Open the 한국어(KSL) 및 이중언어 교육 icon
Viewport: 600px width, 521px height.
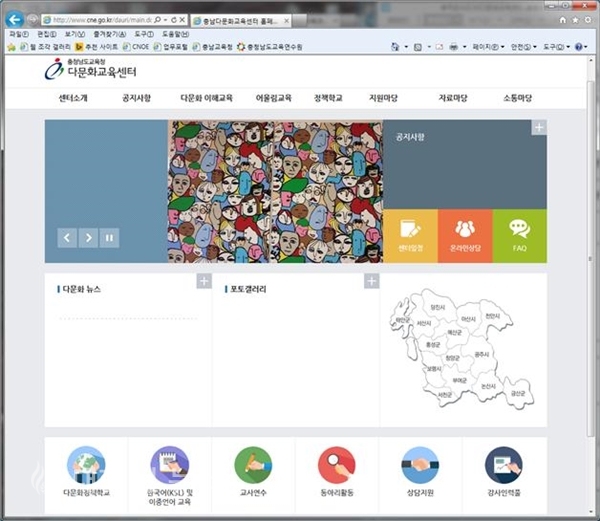click(x=170, y=466)
